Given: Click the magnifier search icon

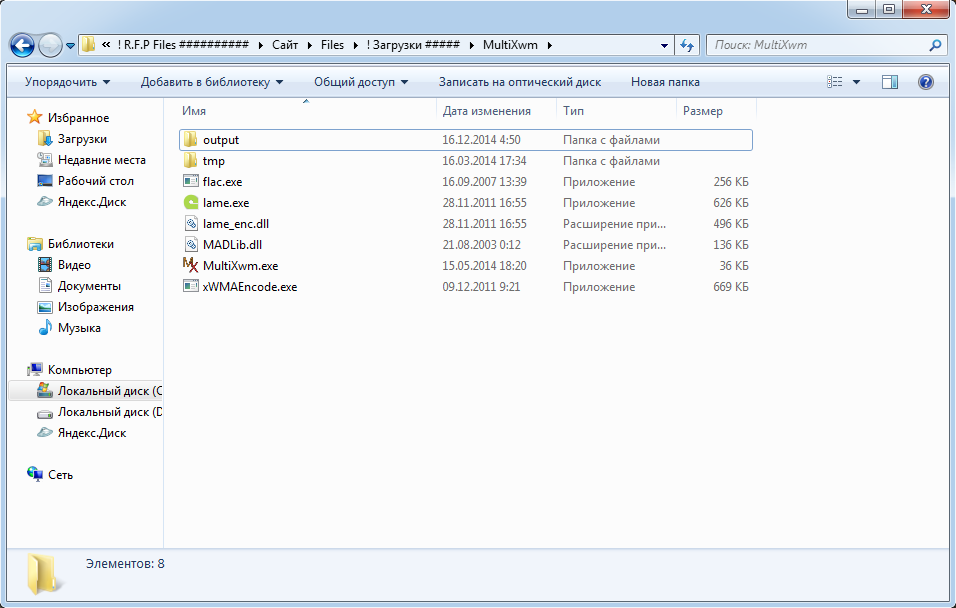Looking at the screenshot, I should (935, 45).
